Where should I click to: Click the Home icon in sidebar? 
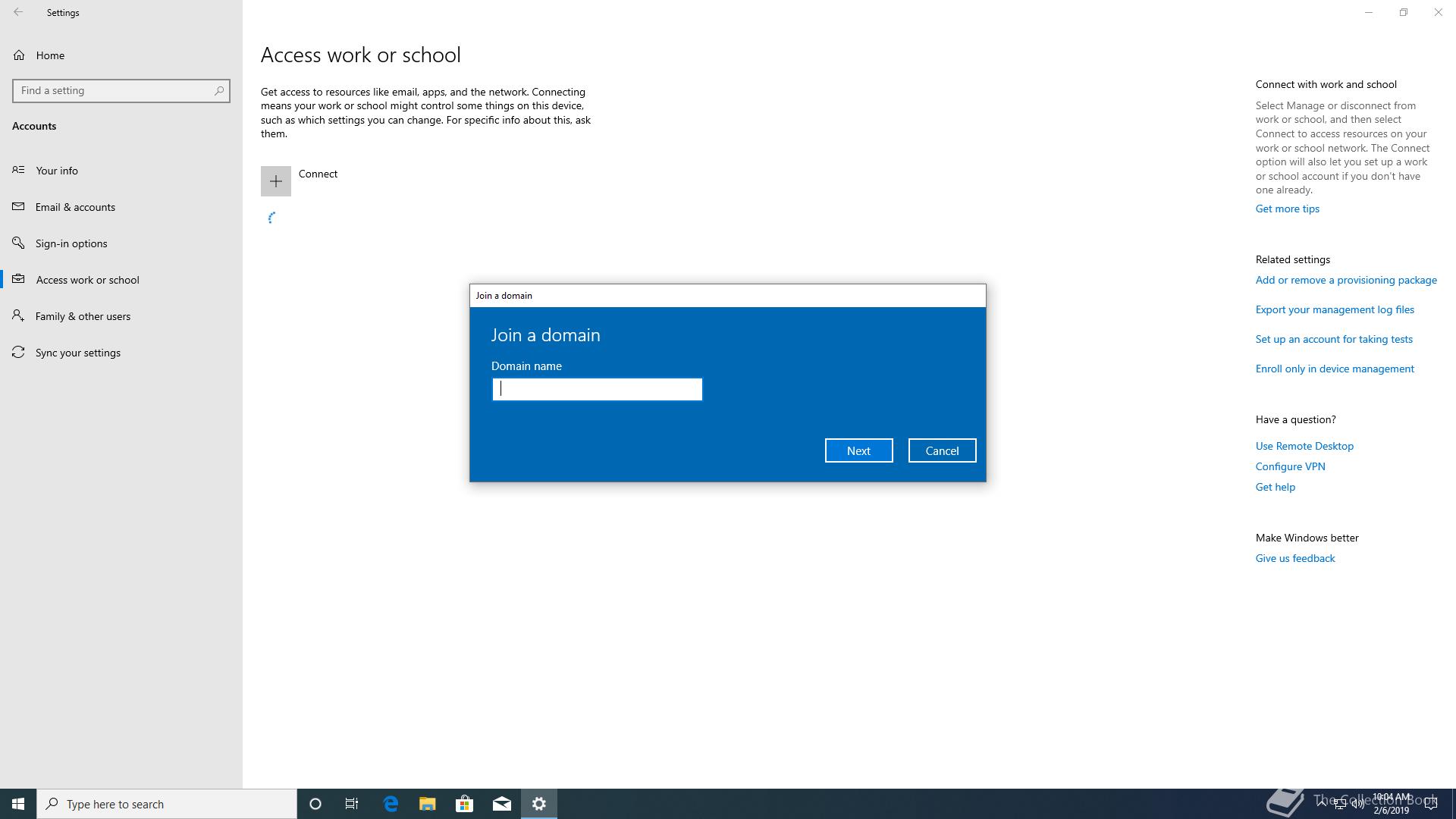19,55
